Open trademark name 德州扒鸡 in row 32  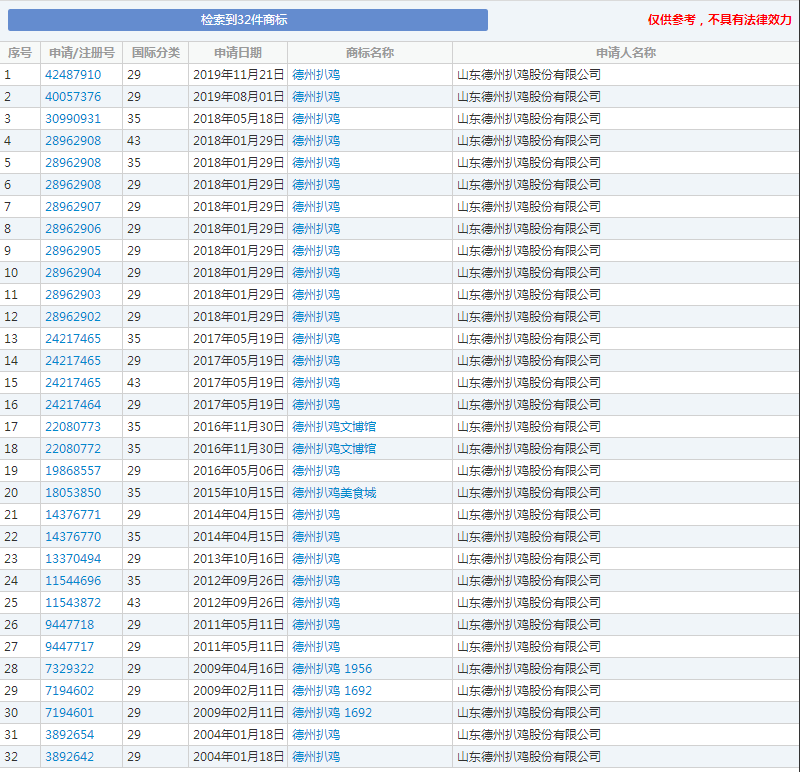[x=316, y=757]
